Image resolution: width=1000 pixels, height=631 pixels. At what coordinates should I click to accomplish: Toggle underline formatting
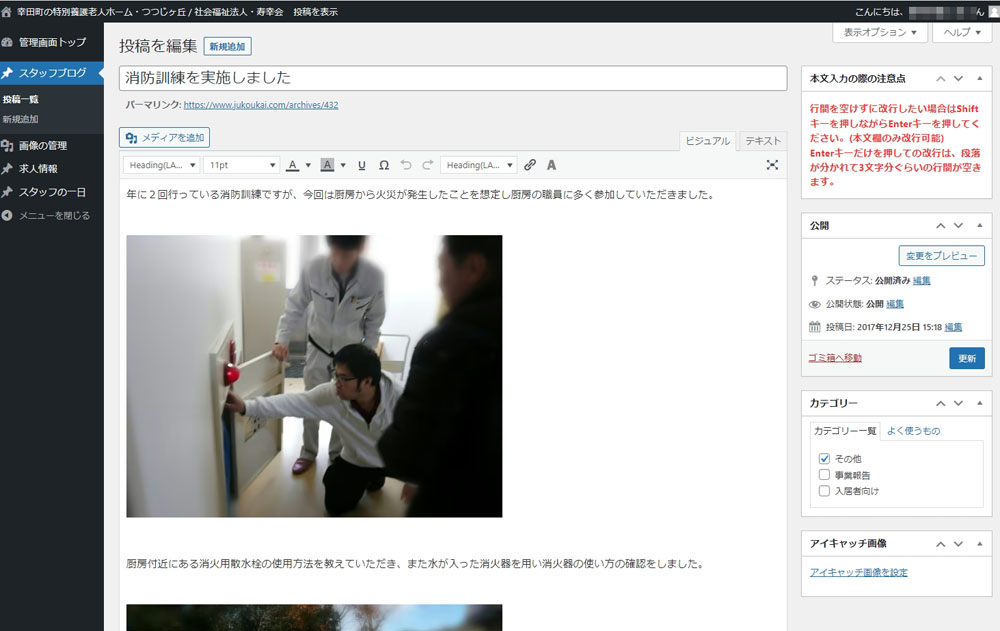362,165
